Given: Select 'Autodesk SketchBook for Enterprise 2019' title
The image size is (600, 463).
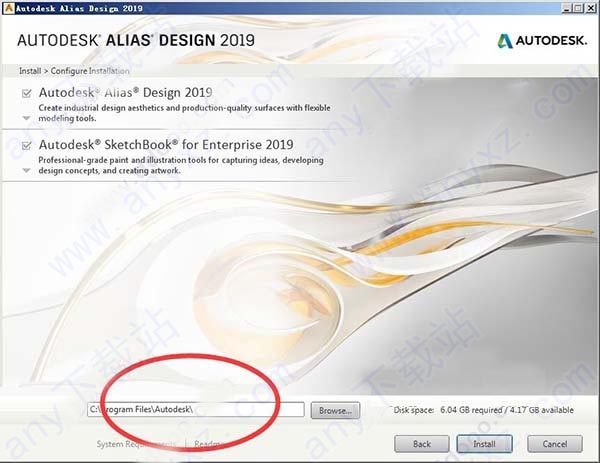Looking at the screenshot, I should click(x=166, y=145).
